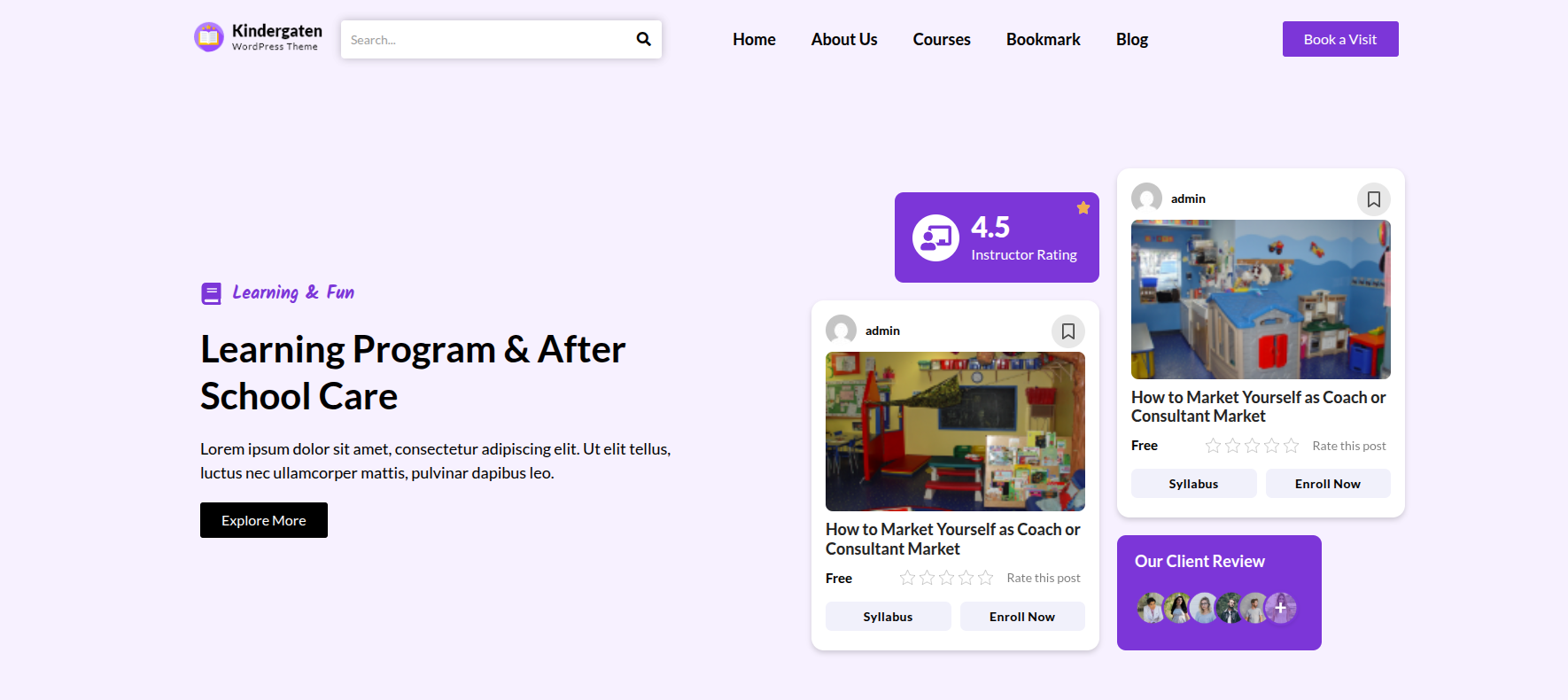This screenshot has height=700, width=1568.
Task: Open the Bookmark page from navigation
Action: 1043,40
